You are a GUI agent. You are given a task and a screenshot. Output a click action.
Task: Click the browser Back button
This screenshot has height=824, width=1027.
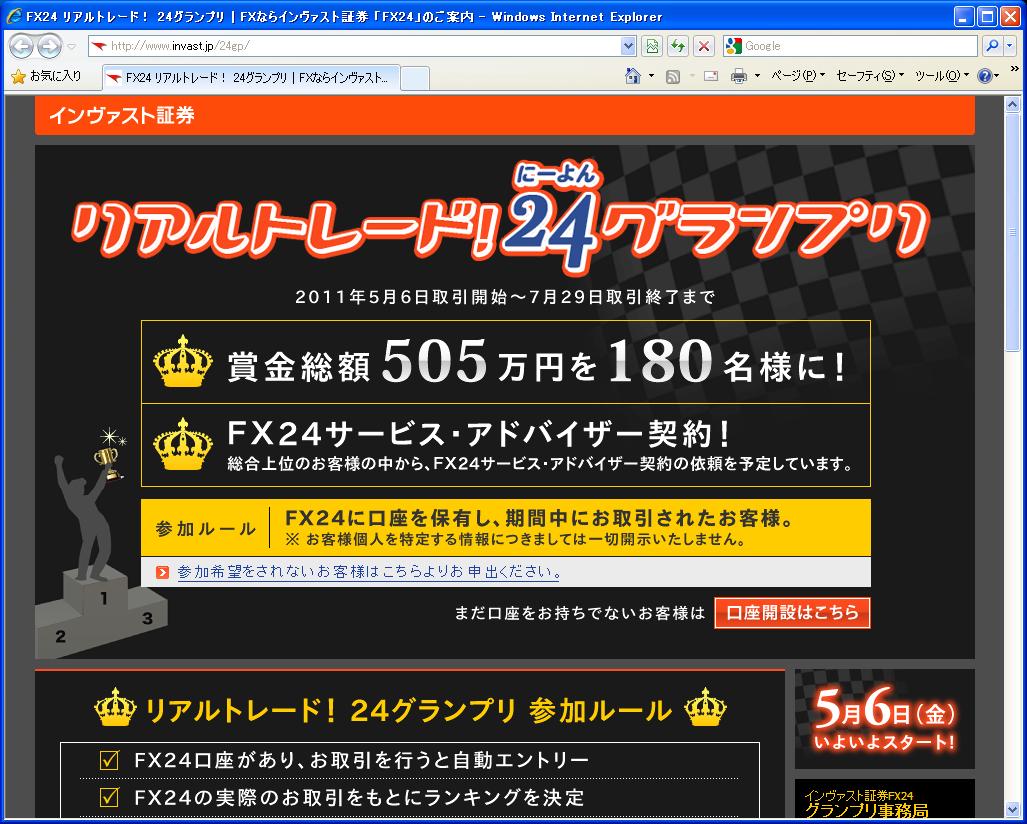coord(22,46)
